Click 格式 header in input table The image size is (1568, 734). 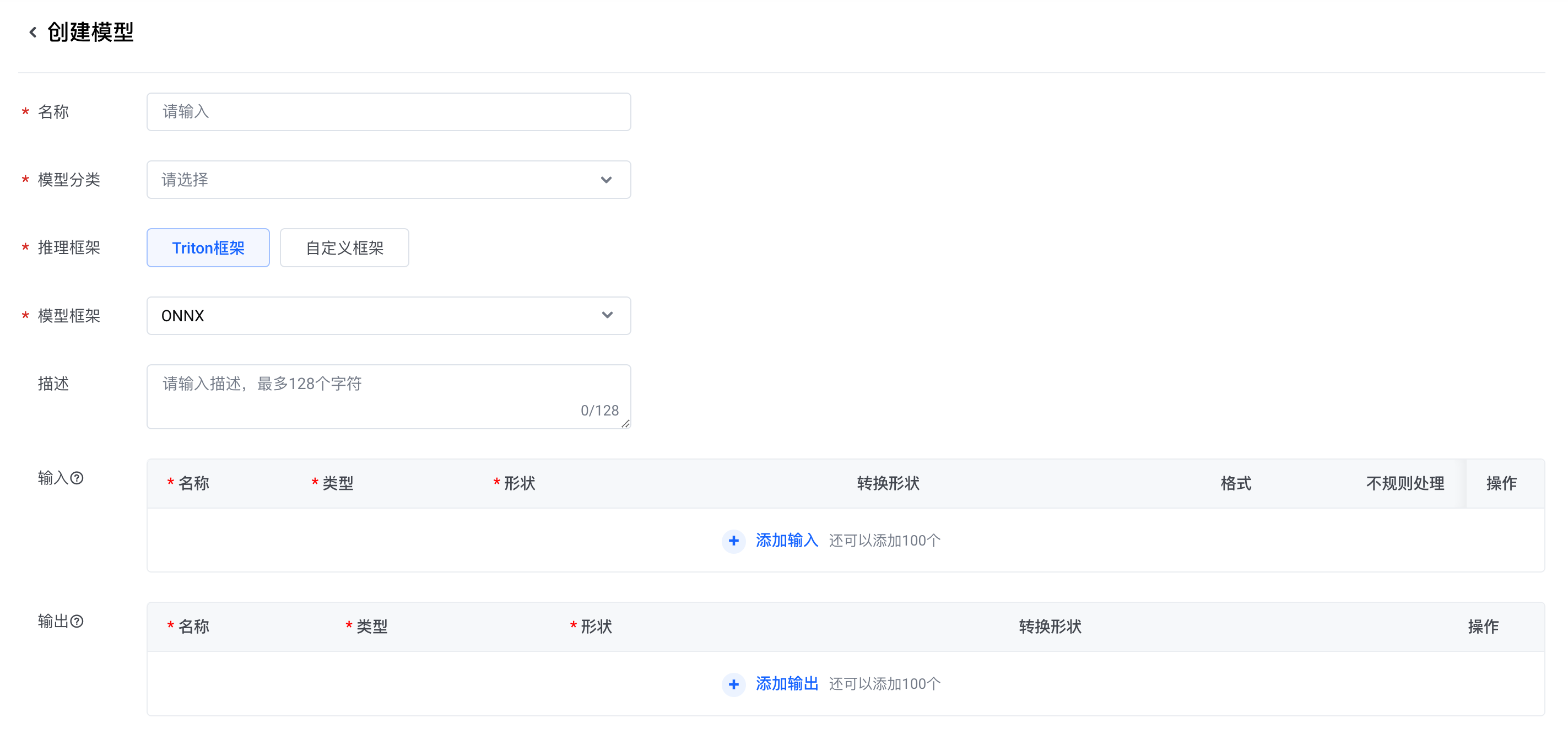pos(1236,483)
